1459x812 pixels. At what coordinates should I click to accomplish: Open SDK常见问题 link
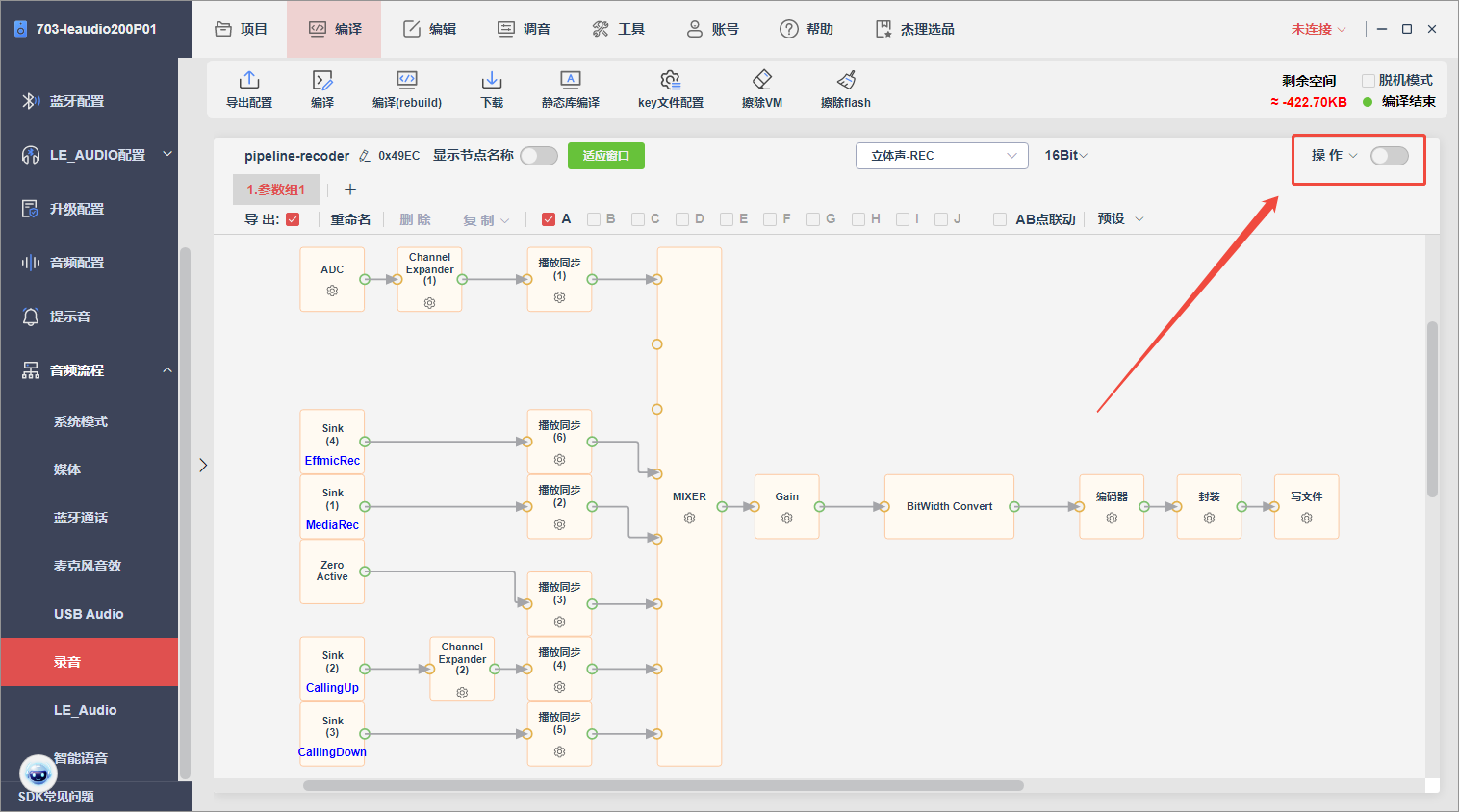56,797
